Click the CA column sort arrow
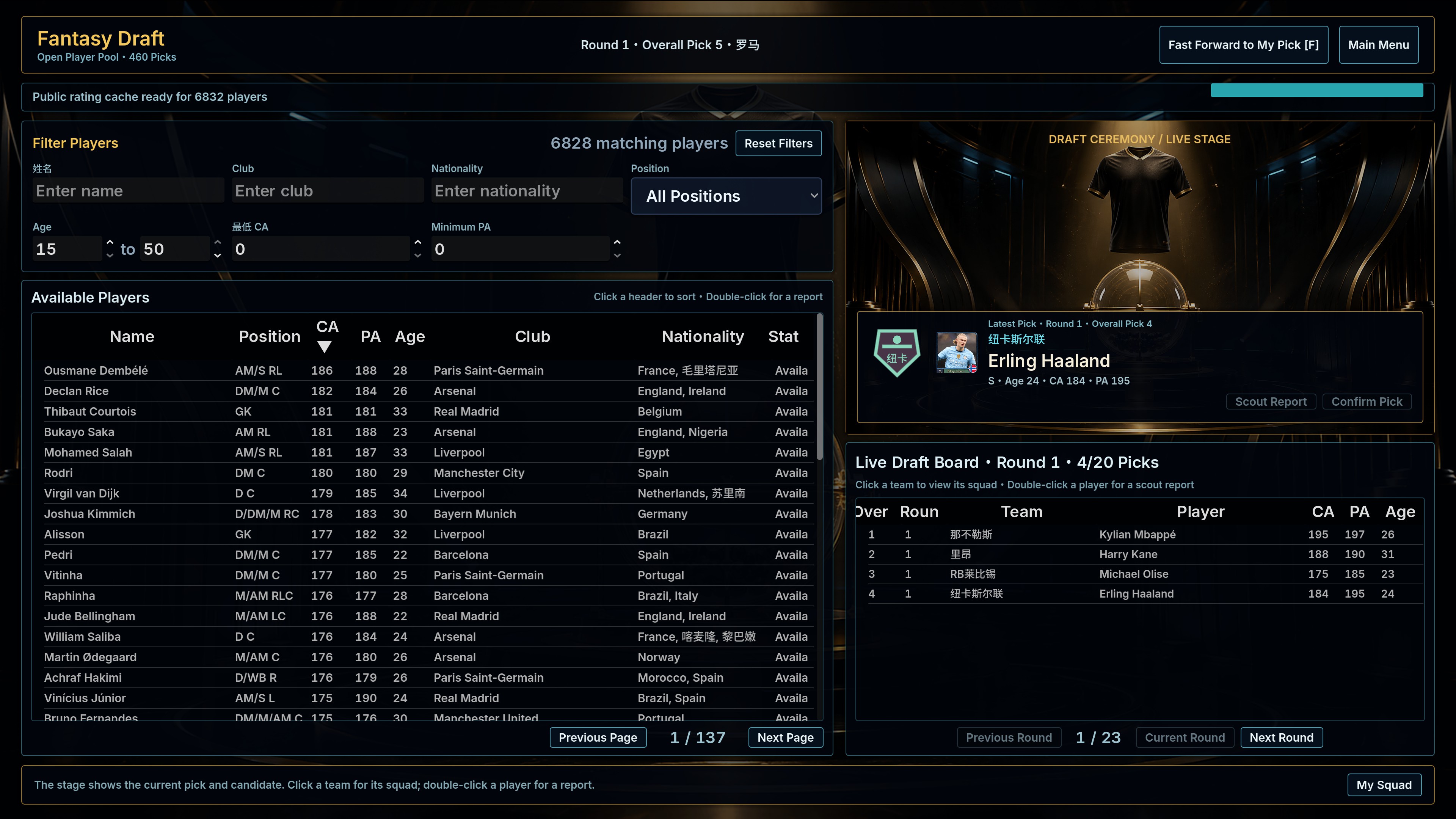Viewport: 1456px width, 819px height. pyautogui.click(x=324, y=347)
